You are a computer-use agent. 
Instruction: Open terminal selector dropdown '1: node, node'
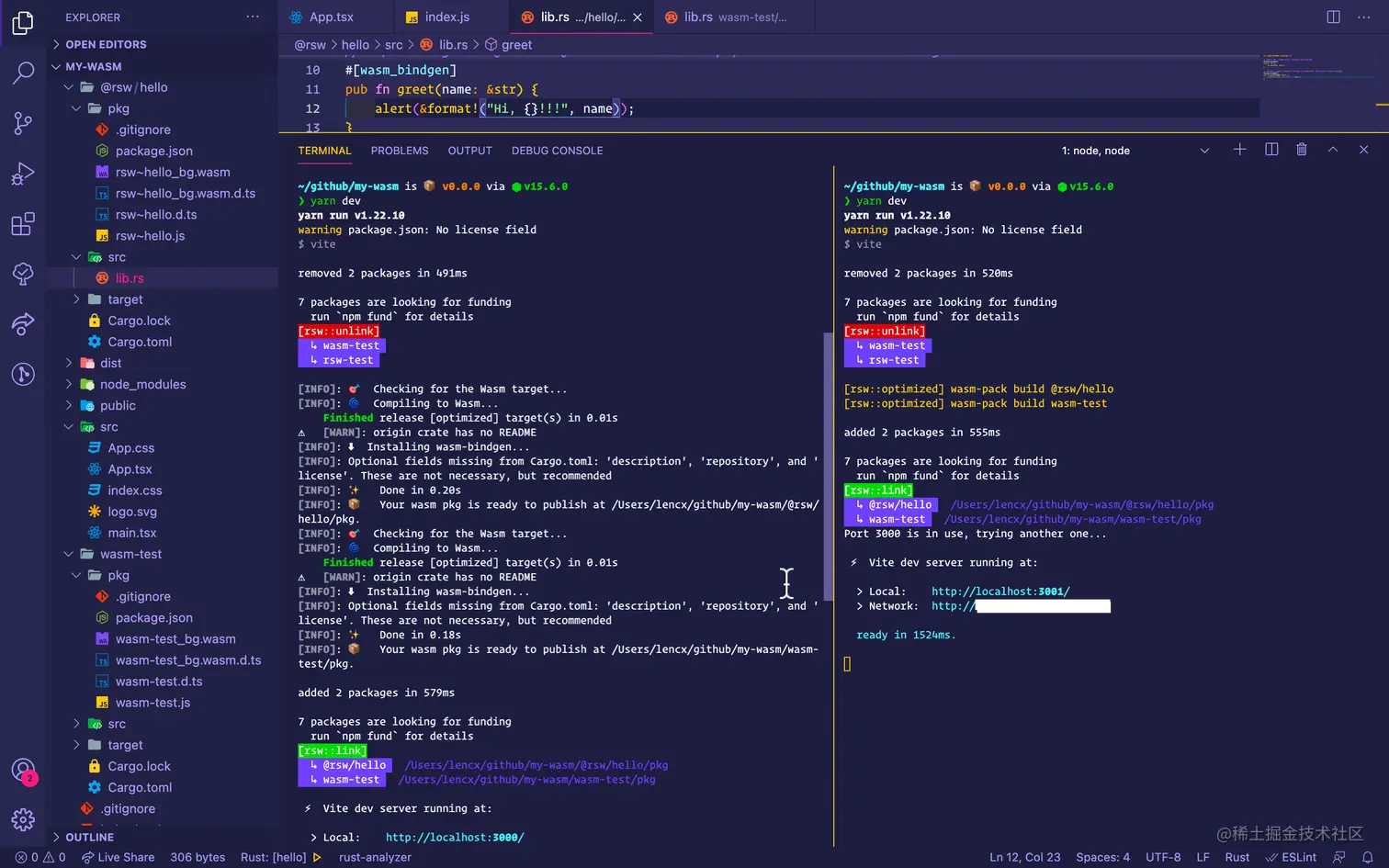coord(1135,151)
